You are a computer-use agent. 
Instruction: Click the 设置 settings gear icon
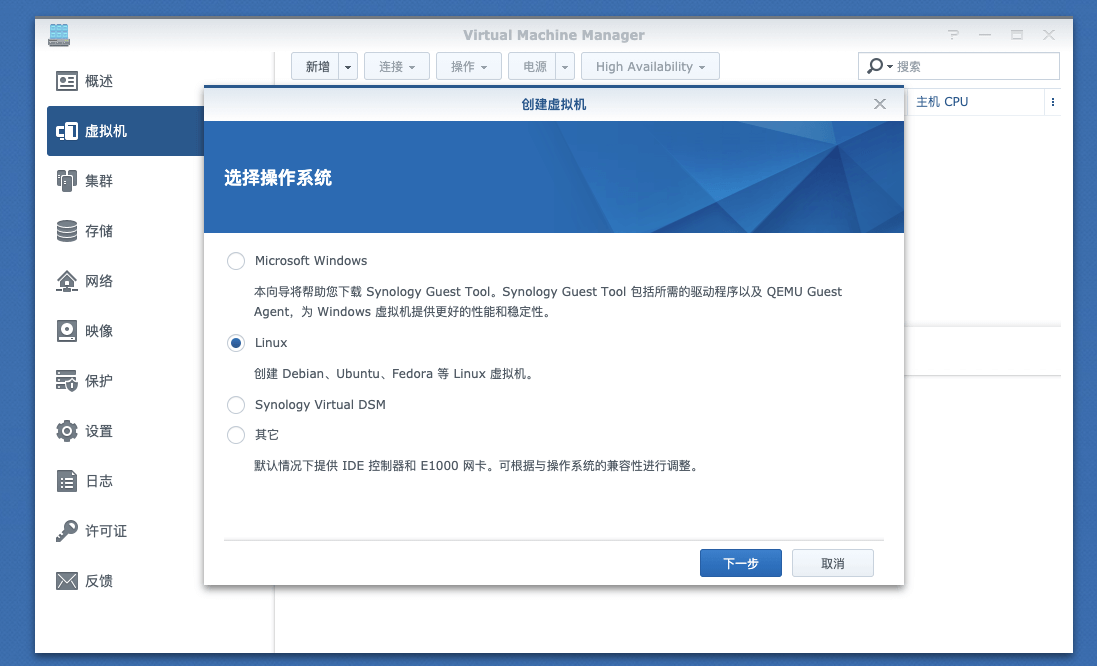tap(66, 431)
